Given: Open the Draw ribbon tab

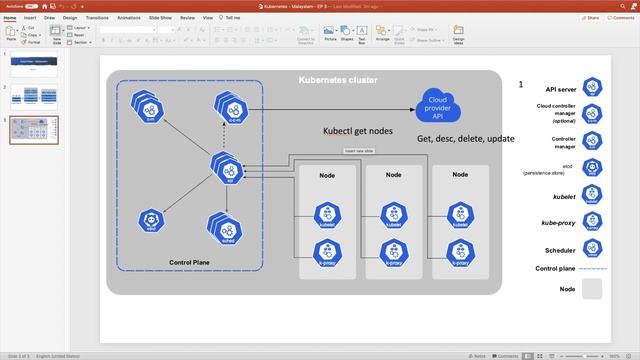Looking at the screenshot, I should click(49, 18).
